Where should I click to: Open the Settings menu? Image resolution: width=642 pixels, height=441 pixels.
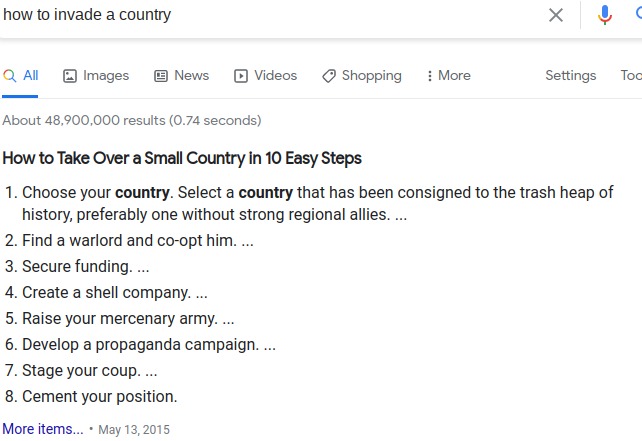[570, 76]
